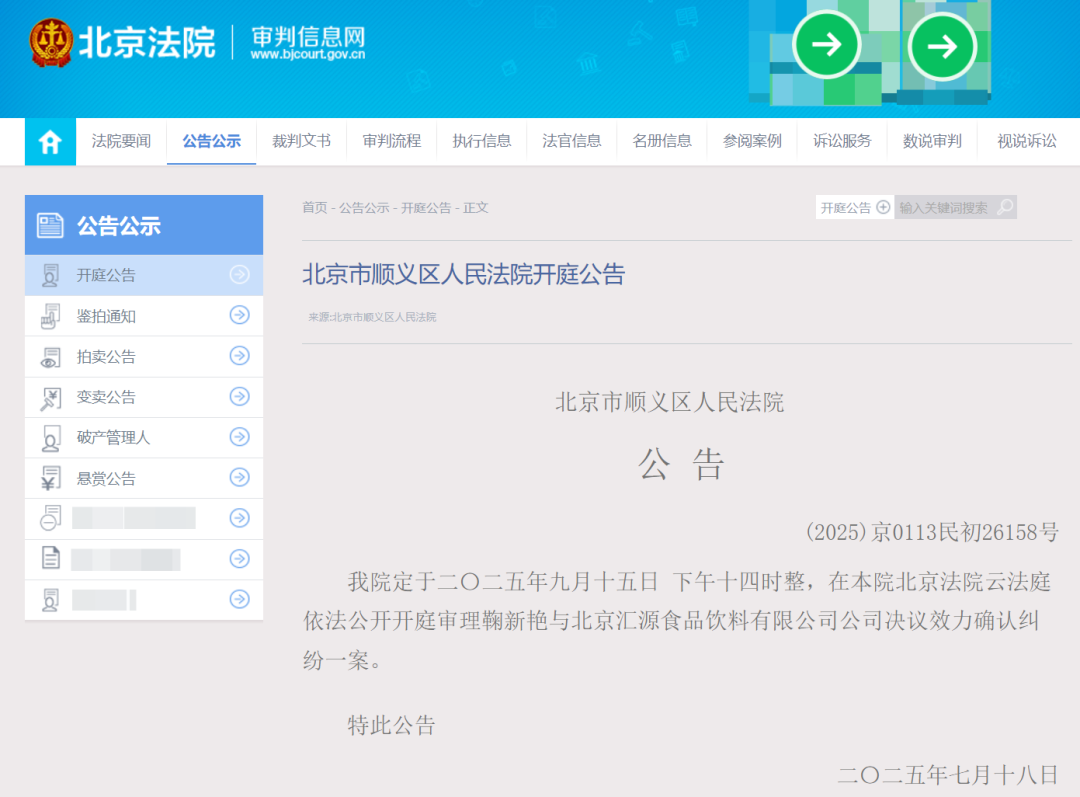Select 开庭公告 in the sidebar
Viewport: 1080px width, 797px height.
[144, 275]
